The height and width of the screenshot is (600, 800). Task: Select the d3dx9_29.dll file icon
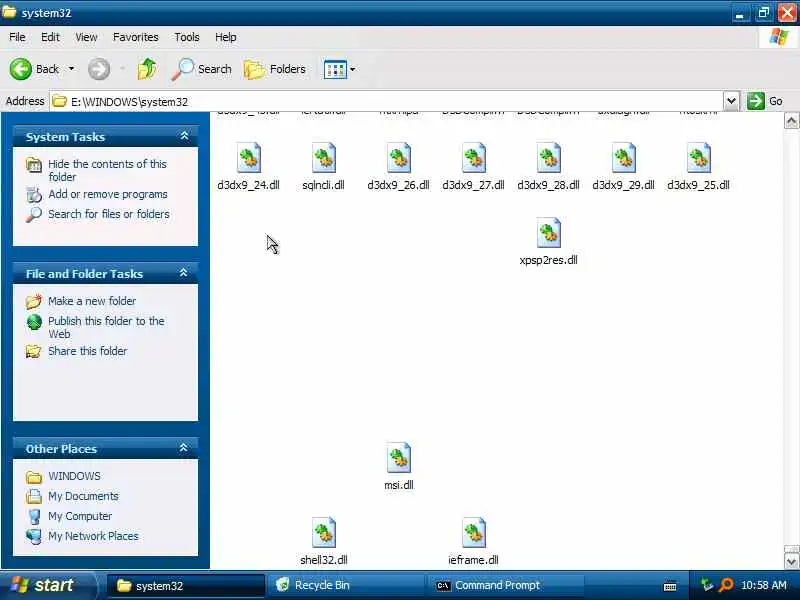[623, 158]
